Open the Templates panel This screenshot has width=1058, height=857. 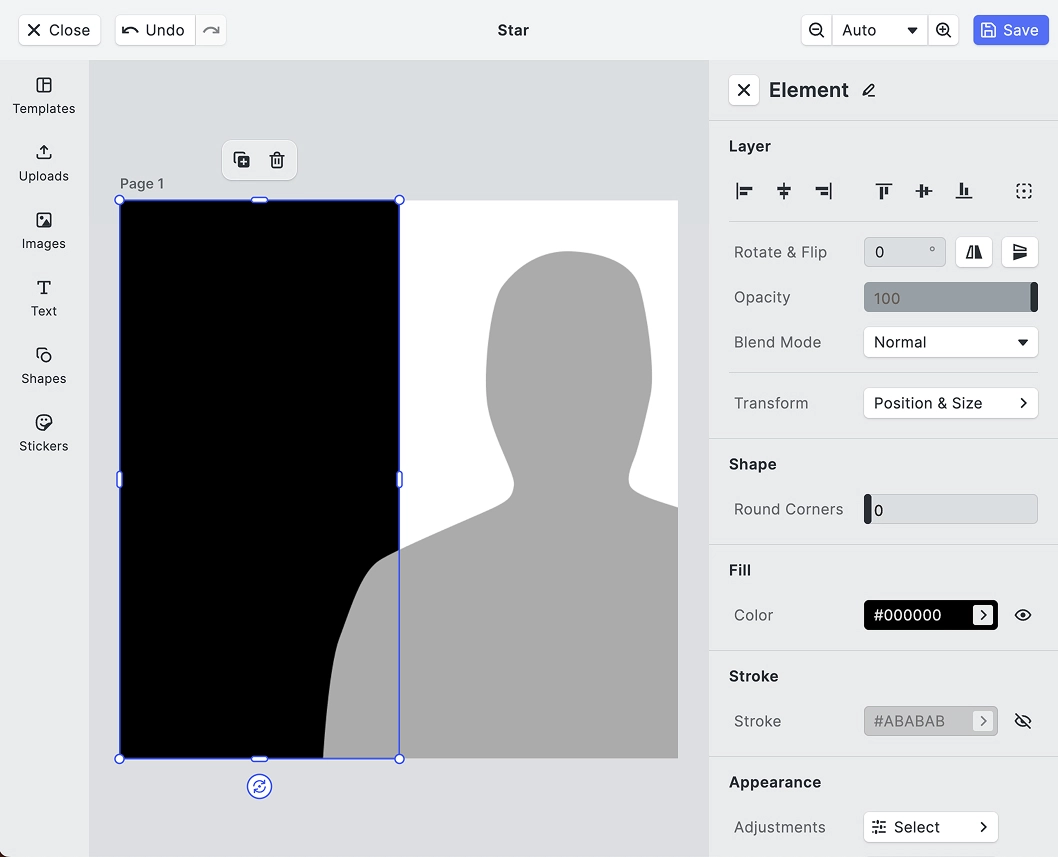44,95
